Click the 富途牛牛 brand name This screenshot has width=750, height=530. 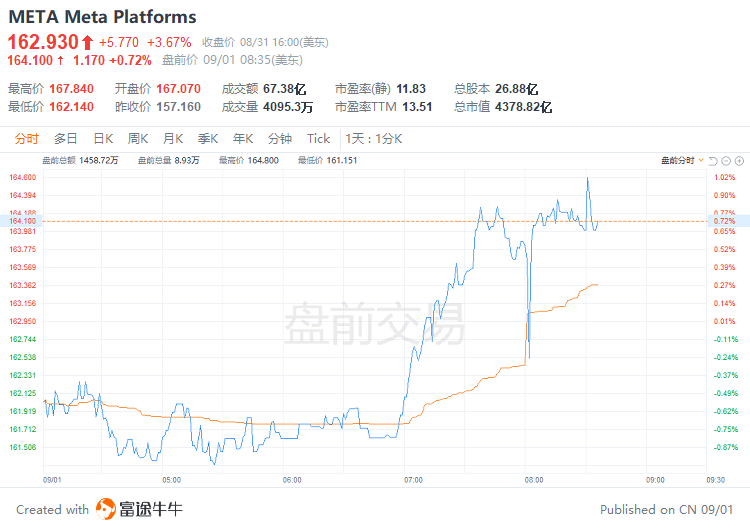[x=151, y=509]
